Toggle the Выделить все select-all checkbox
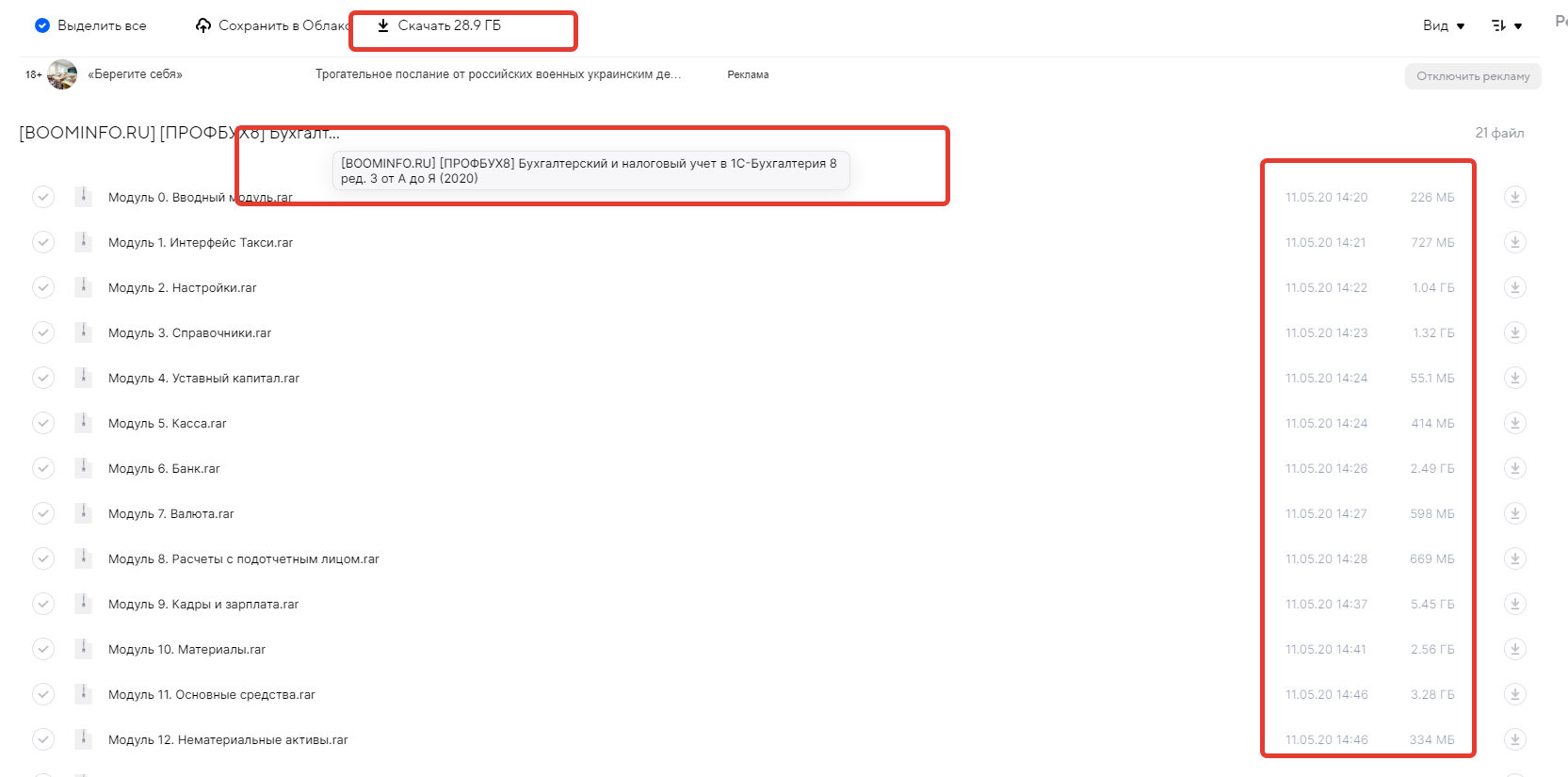Viewport: 1568px width, 777px height. click(x=42, y=25)
